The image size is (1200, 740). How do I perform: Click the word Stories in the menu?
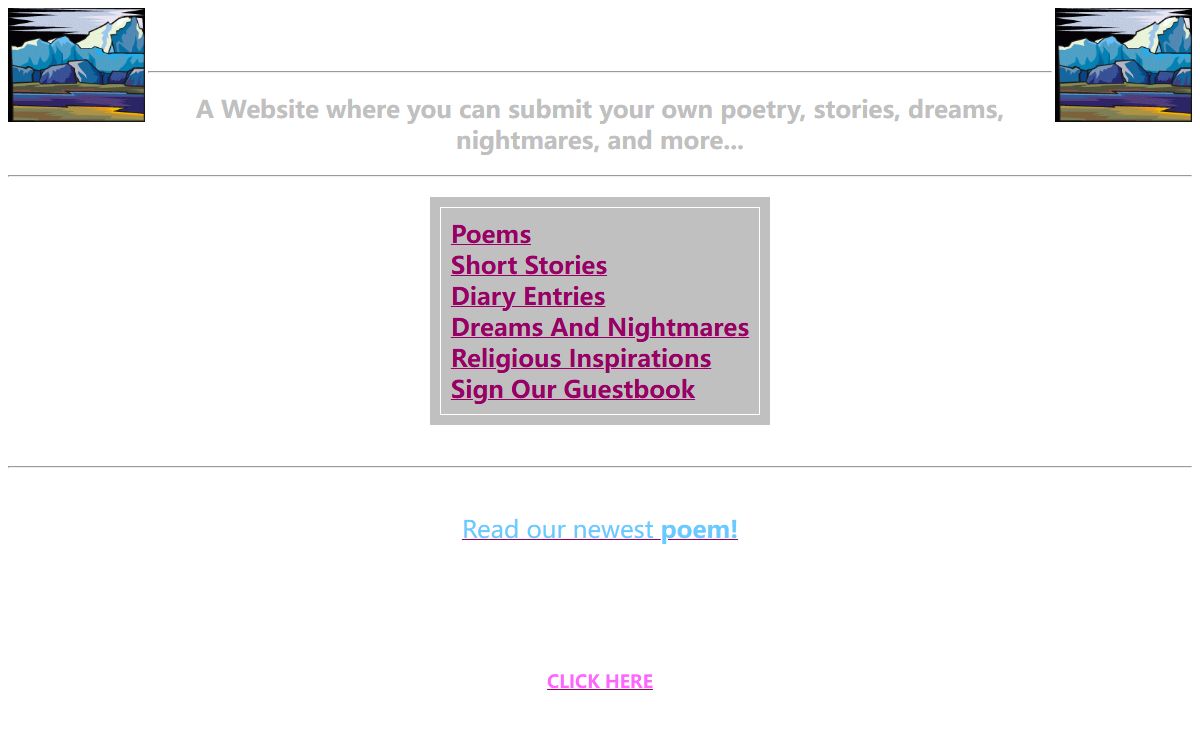click(565, 265)
